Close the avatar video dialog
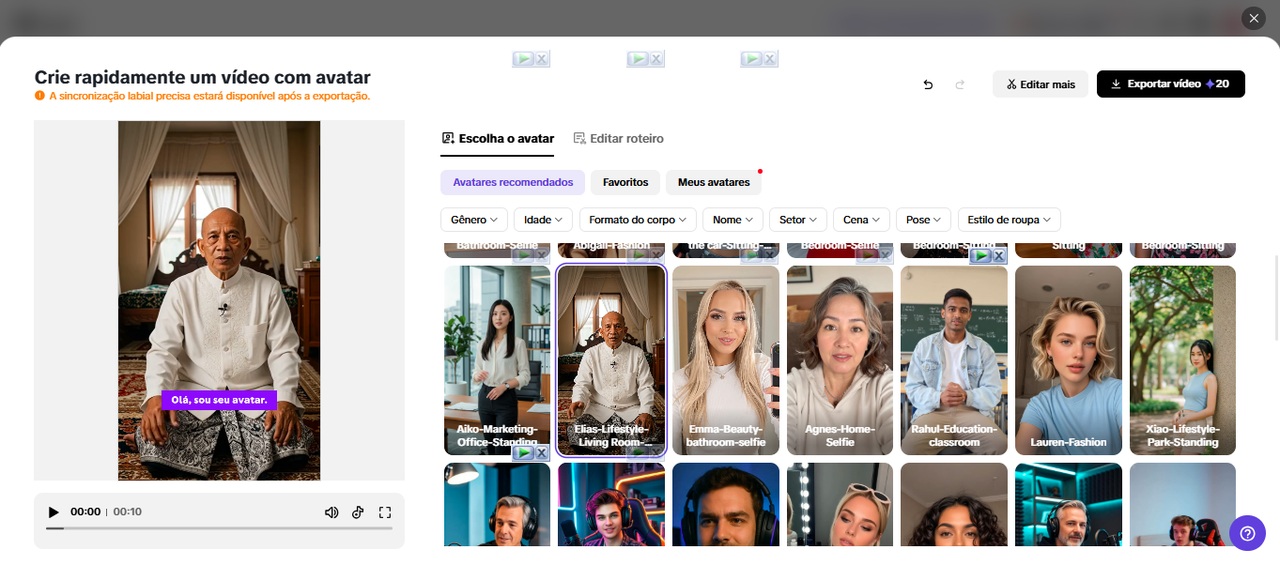 coord(1253,18)
